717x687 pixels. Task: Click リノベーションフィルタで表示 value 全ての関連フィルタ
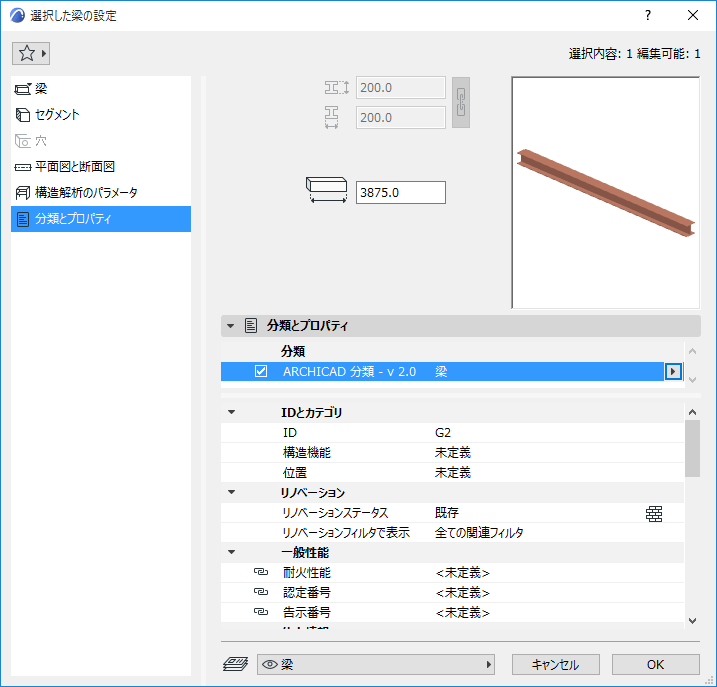[479, 533]
